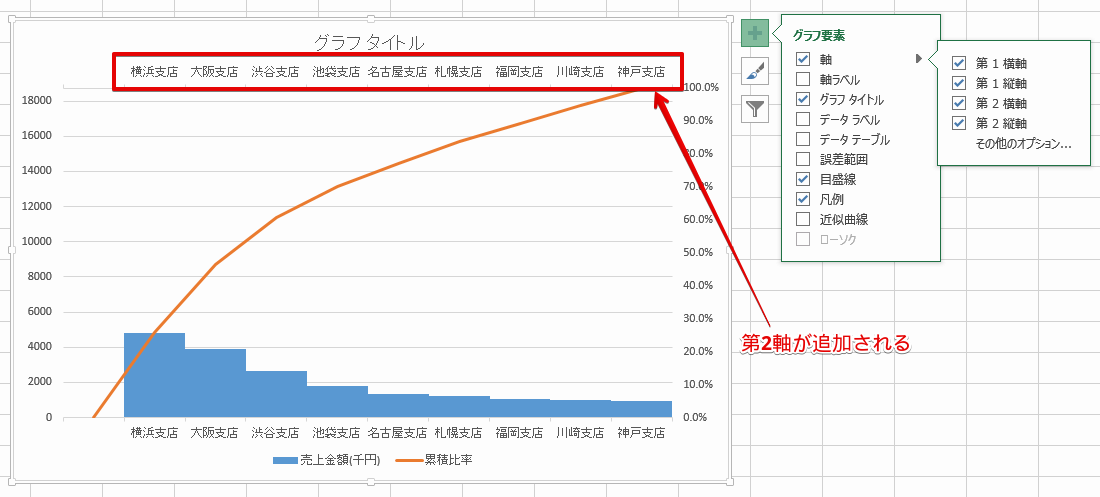Open その他のオプション... more options
The width and height of the screenshot is (1100, 497).
click(1023, 144)
